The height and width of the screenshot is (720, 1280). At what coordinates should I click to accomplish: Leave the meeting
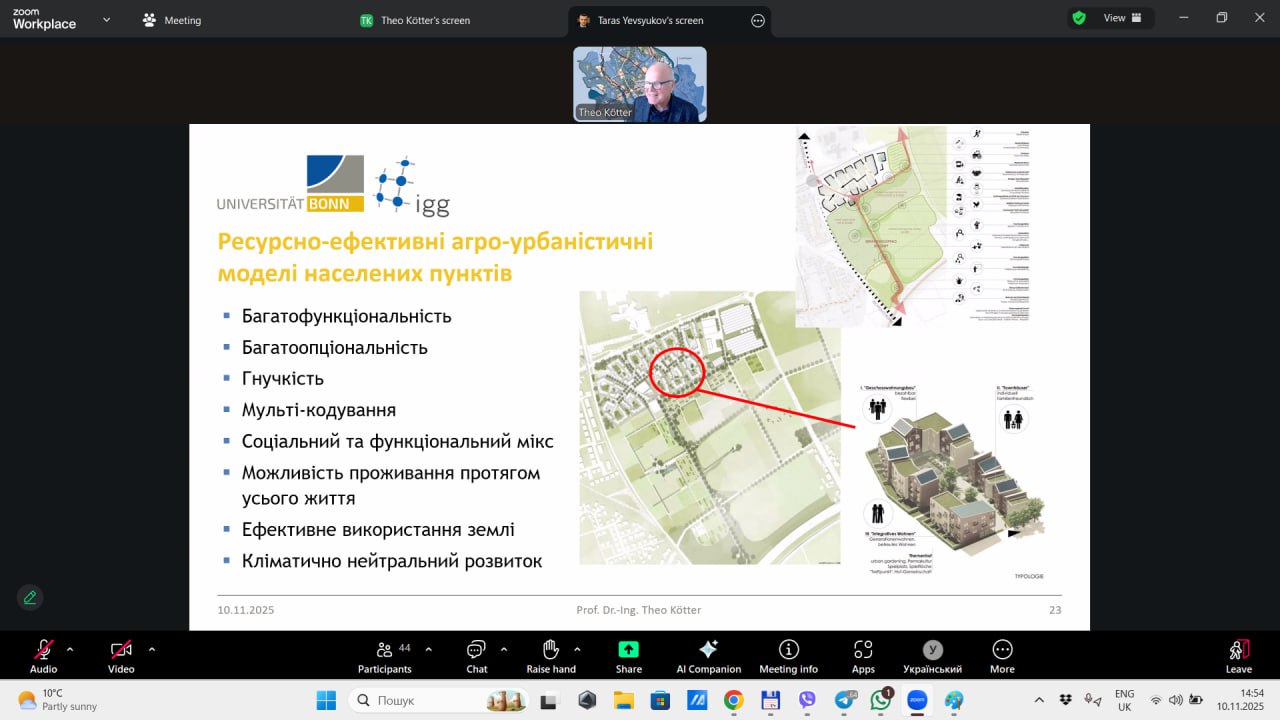(1238, 655)
